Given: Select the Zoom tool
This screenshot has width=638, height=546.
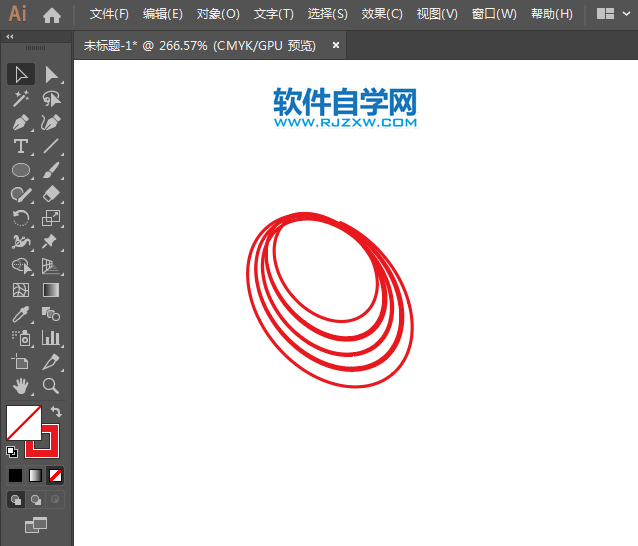Looking at the screenshot, I should 51,386.
